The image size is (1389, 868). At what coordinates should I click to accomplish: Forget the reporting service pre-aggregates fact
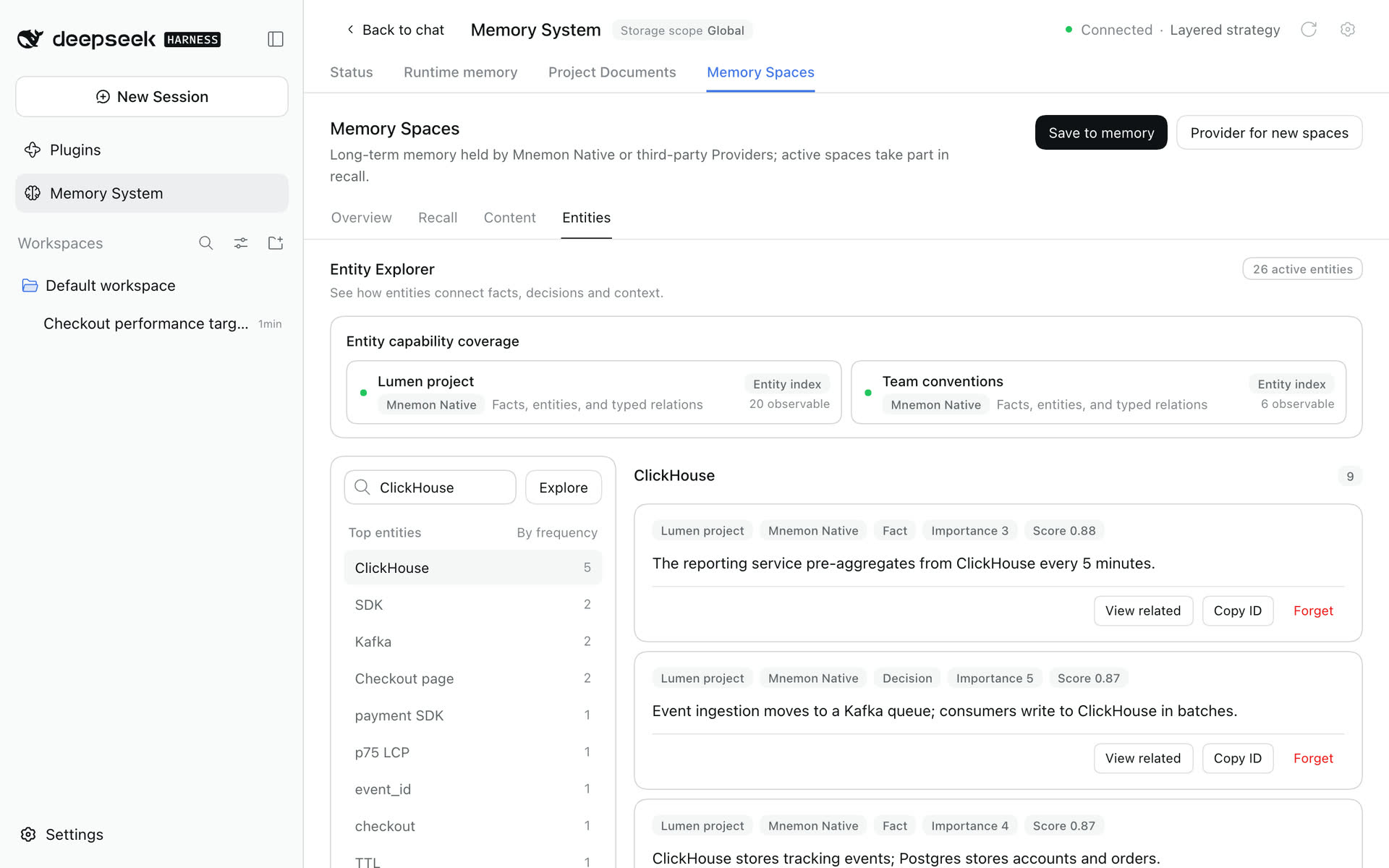pos(1313,610)
